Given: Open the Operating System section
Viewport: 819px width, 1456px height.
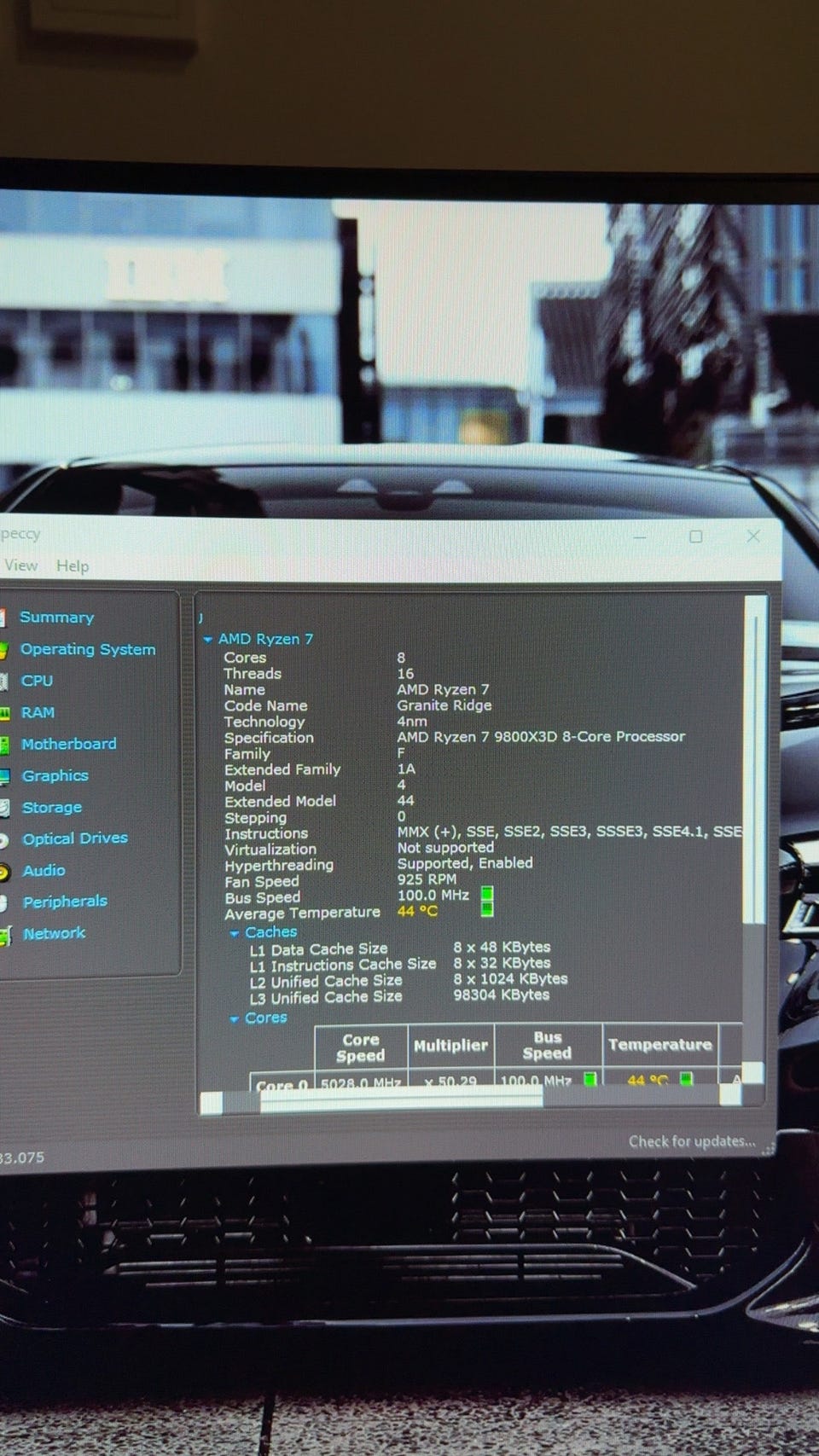Looking at the screenshot, I should point(88,649).
